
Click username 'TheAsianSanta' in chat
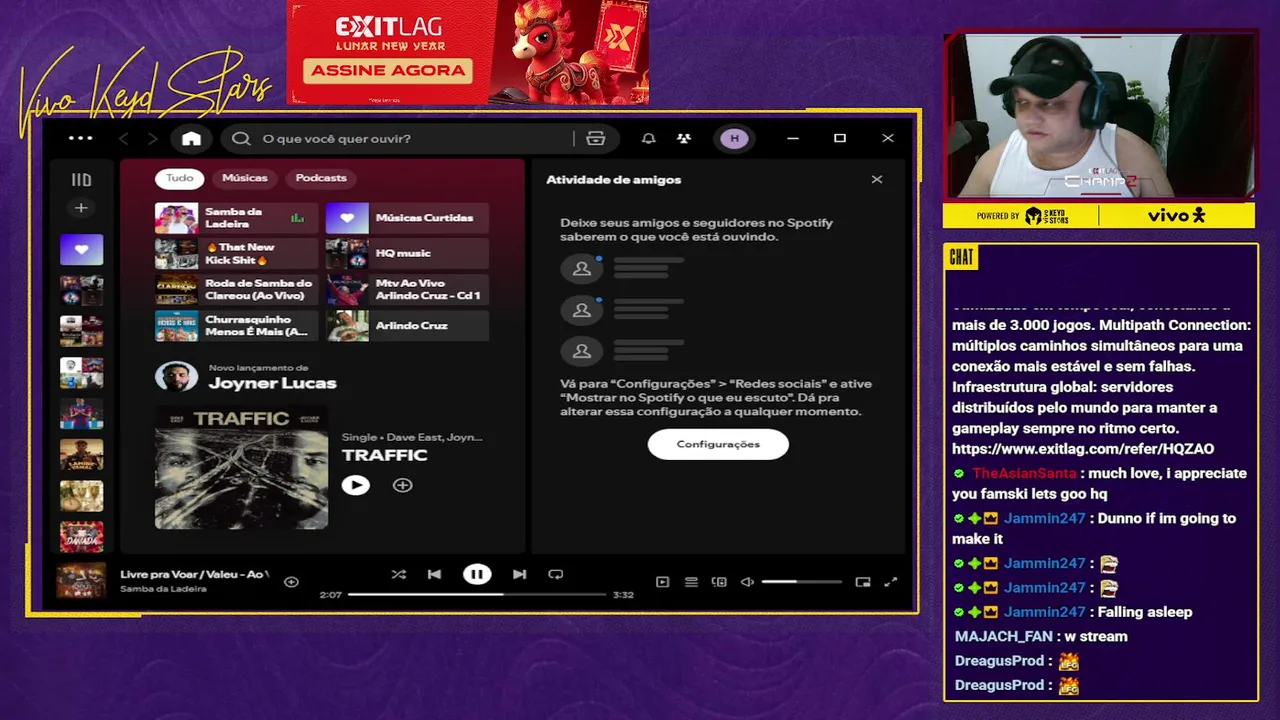pyautogui.click(x=1024, y=473)
